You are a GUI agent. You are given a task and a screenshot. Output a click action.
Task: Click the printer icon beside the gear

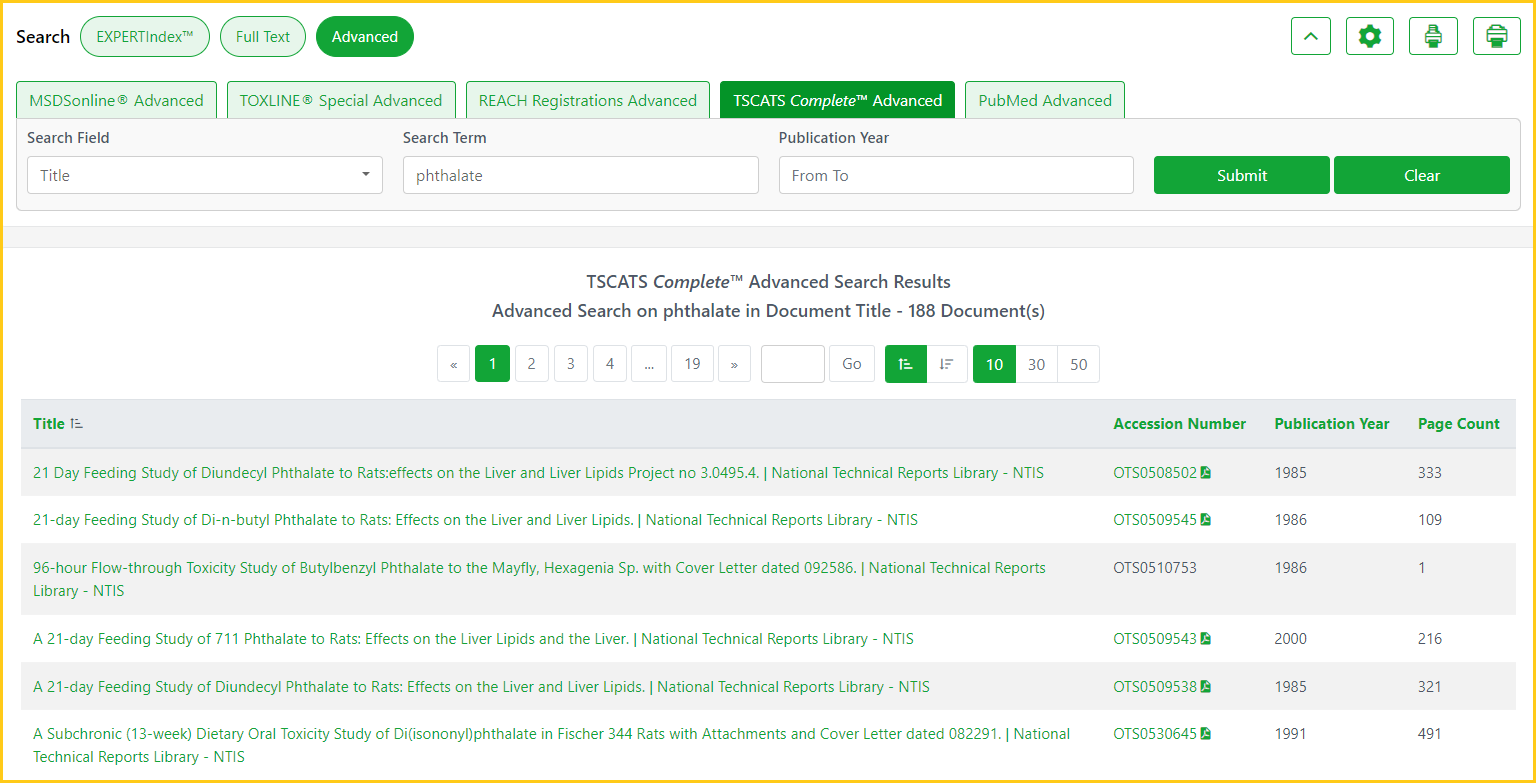(1433, 37)
